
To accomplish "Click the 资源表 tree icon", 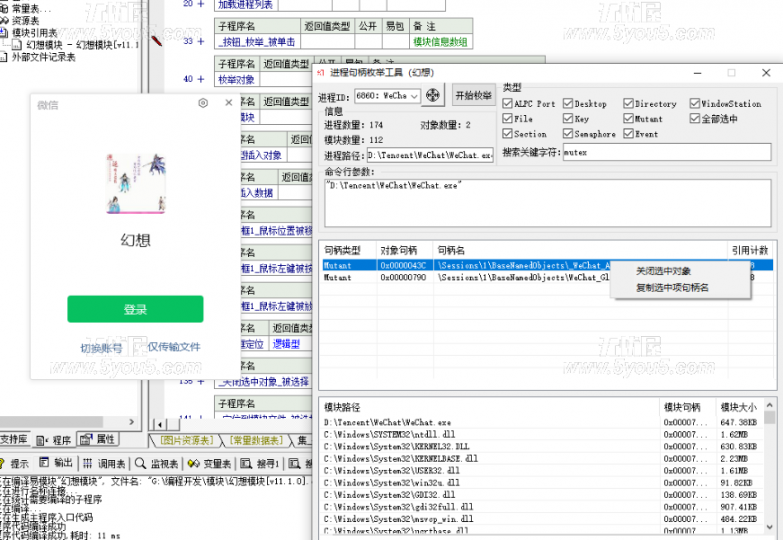I will [4, 20].
